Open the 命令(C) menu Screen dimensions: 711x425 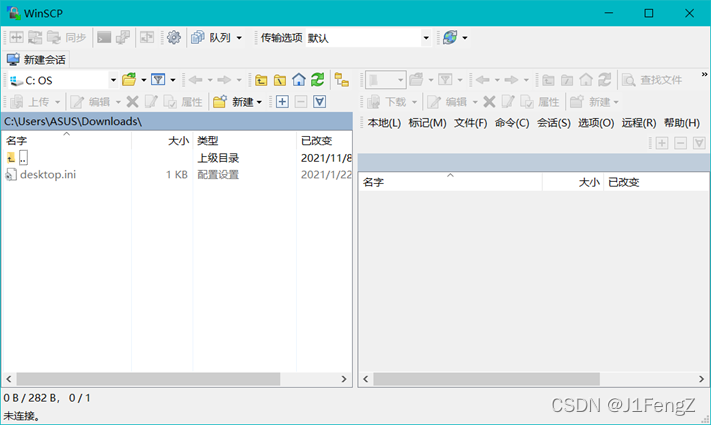[512, 123]
